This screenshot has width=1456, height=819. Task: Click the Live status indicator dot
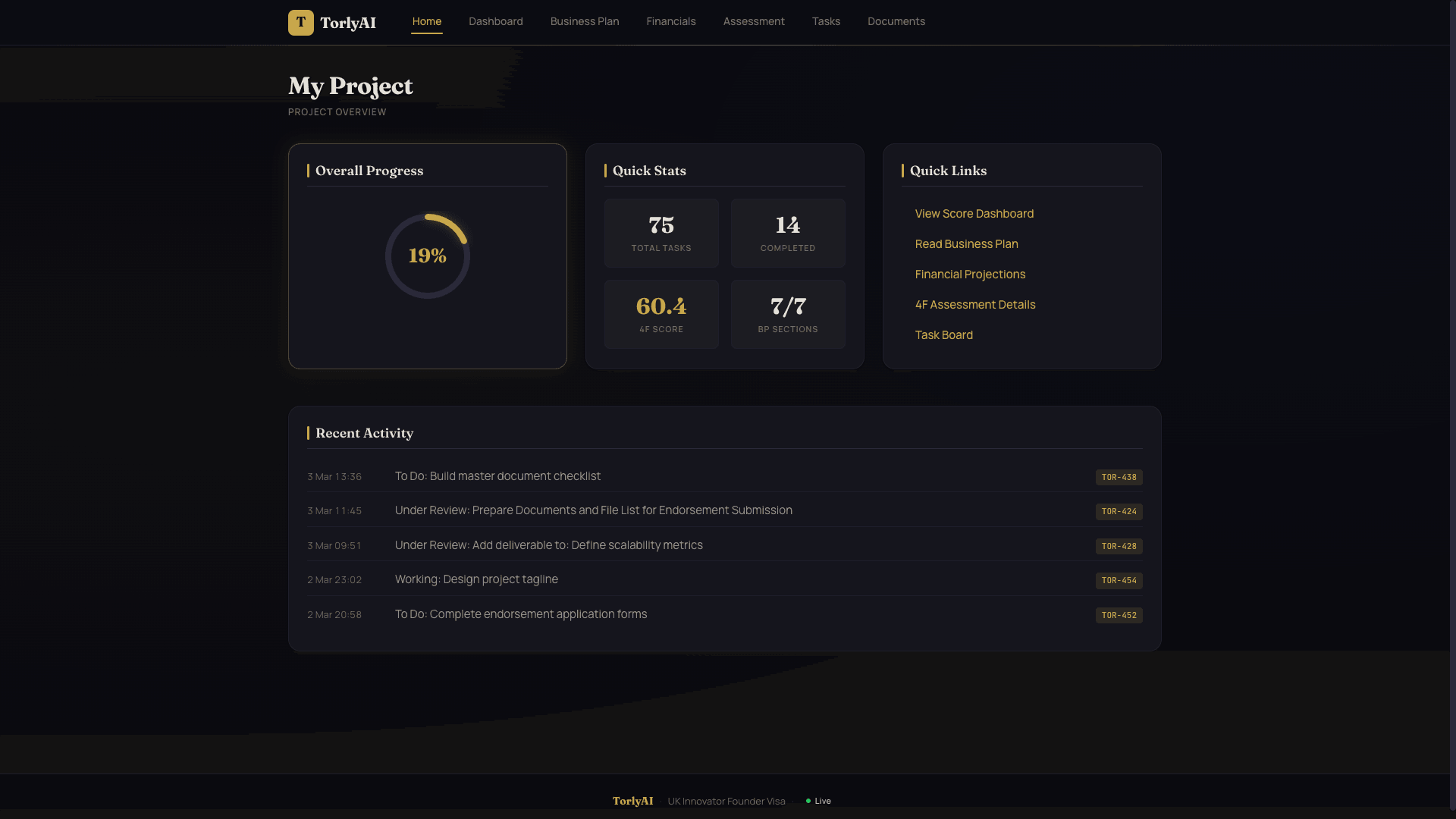coord(809,800)
